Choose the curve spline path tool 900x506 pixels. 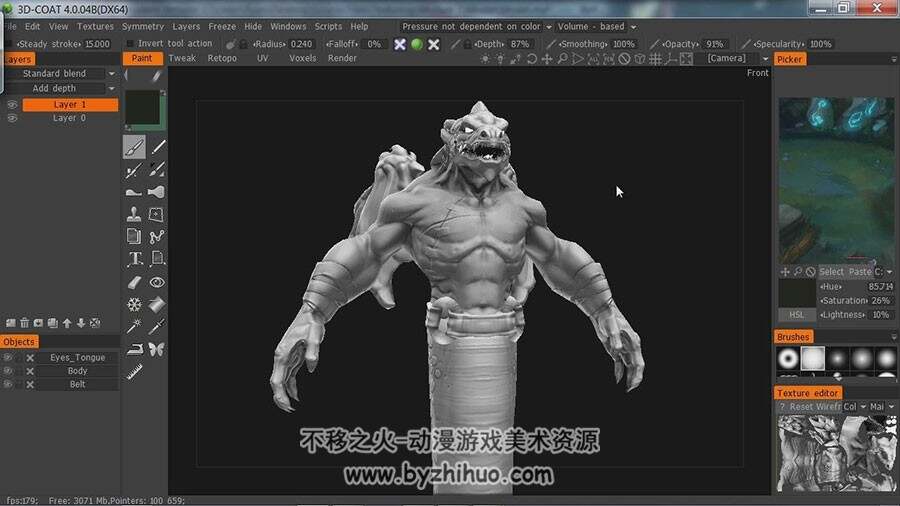[156, 236]
